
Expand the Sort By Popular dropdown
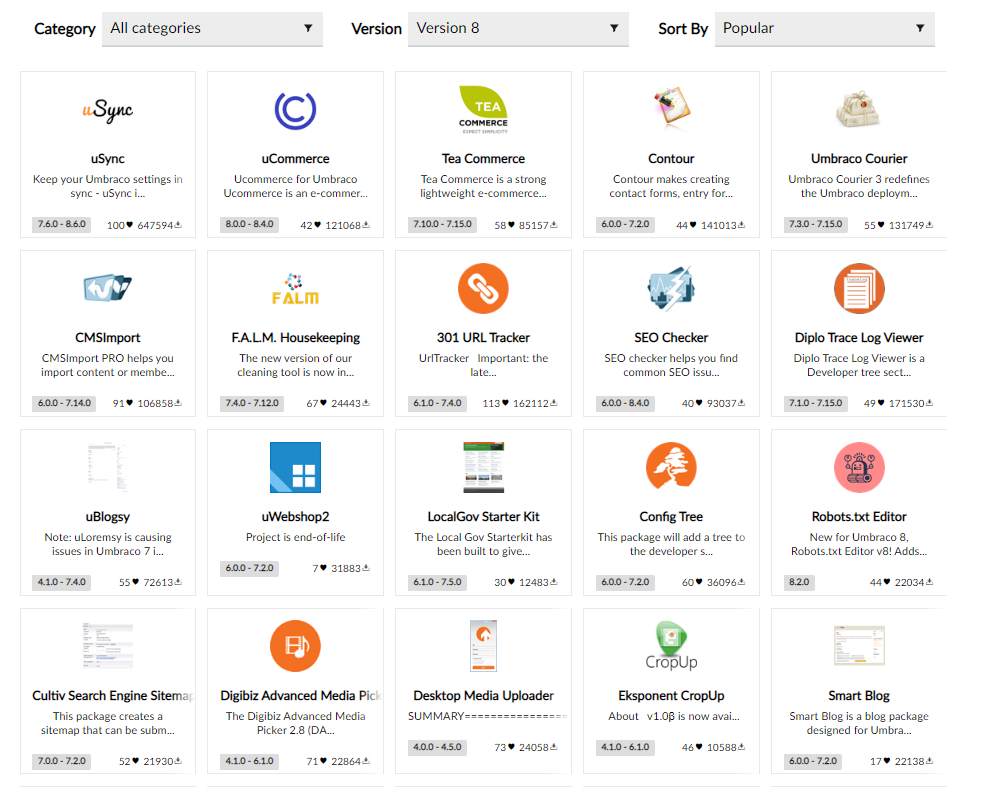[824, 29]
